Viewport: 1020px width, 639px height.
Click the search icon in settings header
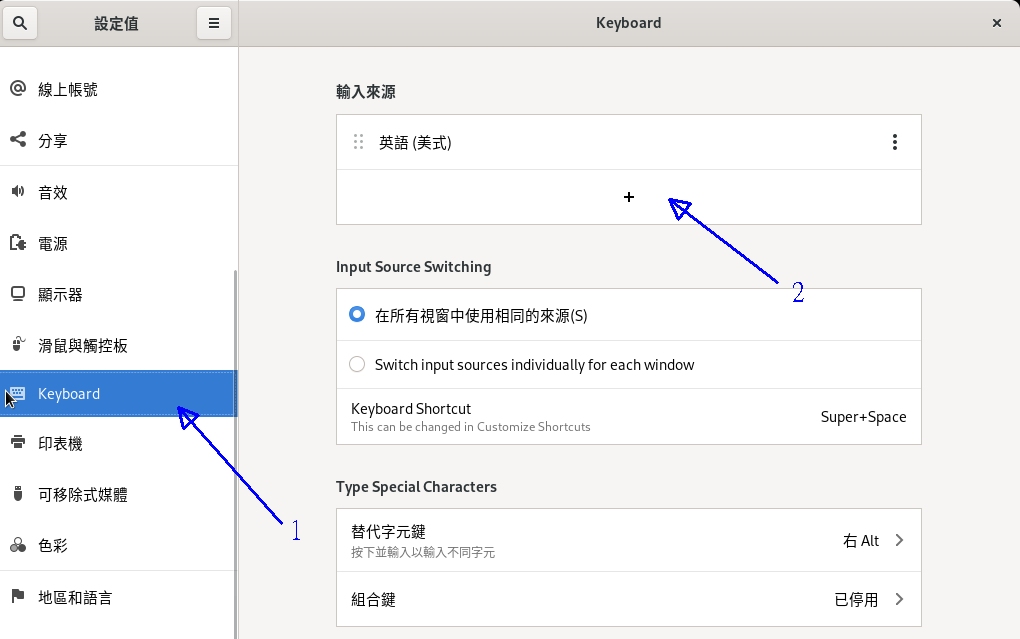pyautogui.click(x=20, y=23)
